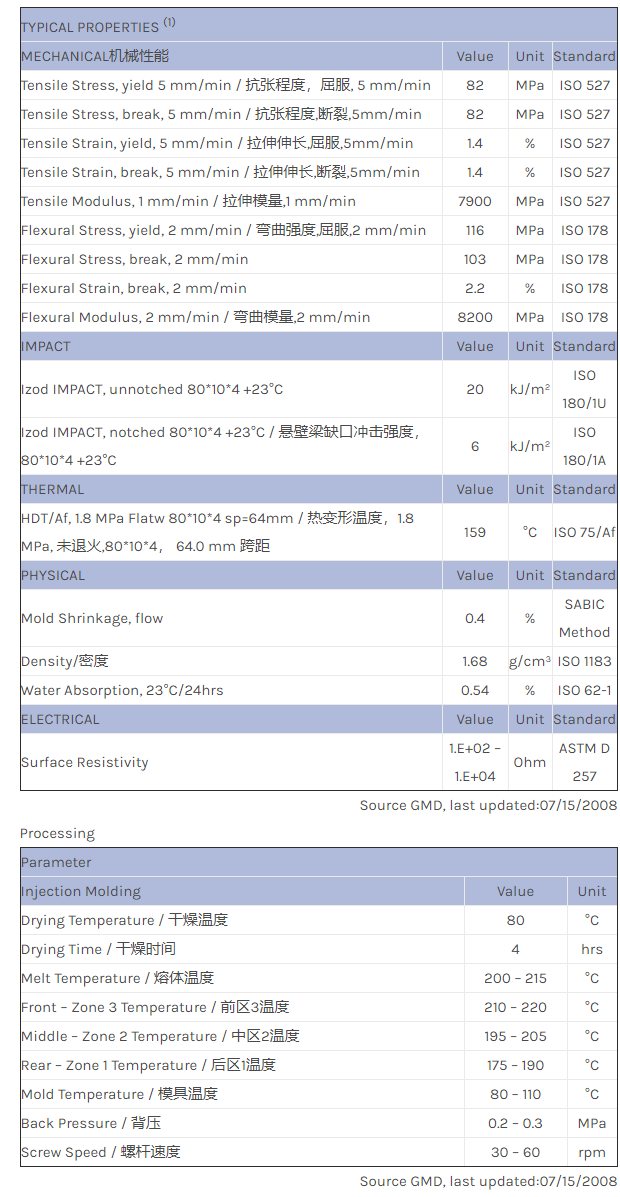
Task: Click the ASTM D 257 standard cell
Action: (x=584, y=762)
